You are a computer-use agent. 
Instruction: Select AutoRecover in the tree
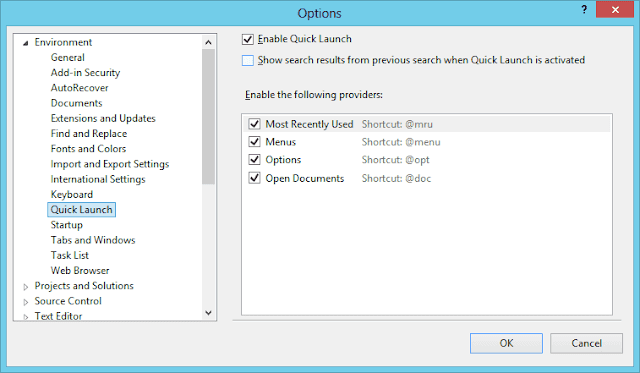(80, 88)
